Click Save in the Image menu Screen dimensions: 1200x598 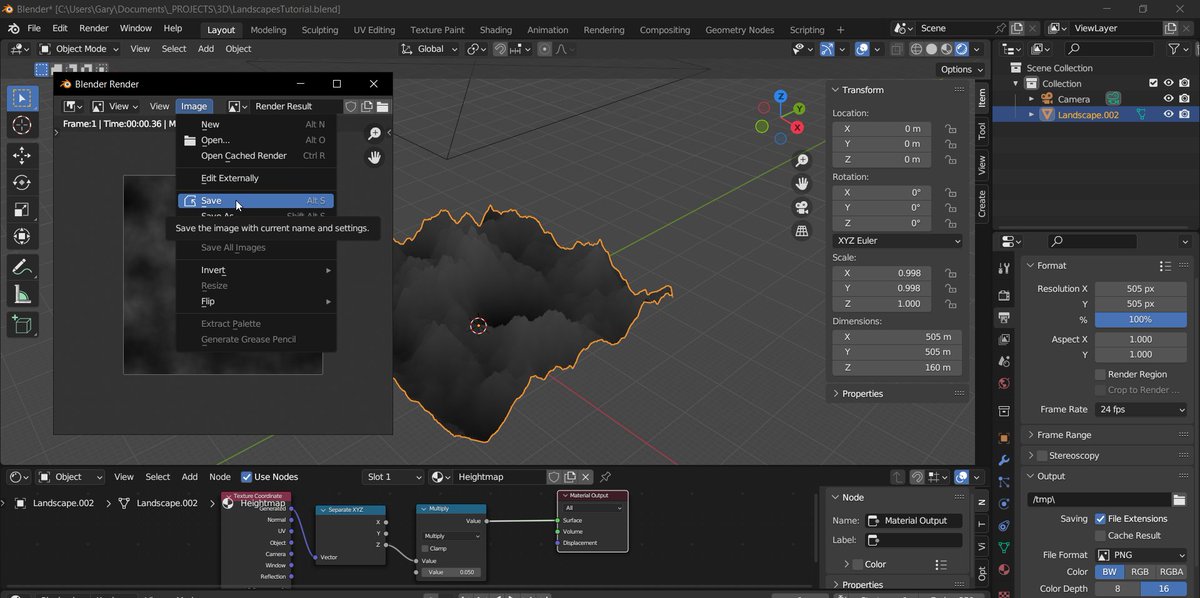coord(255,201)
